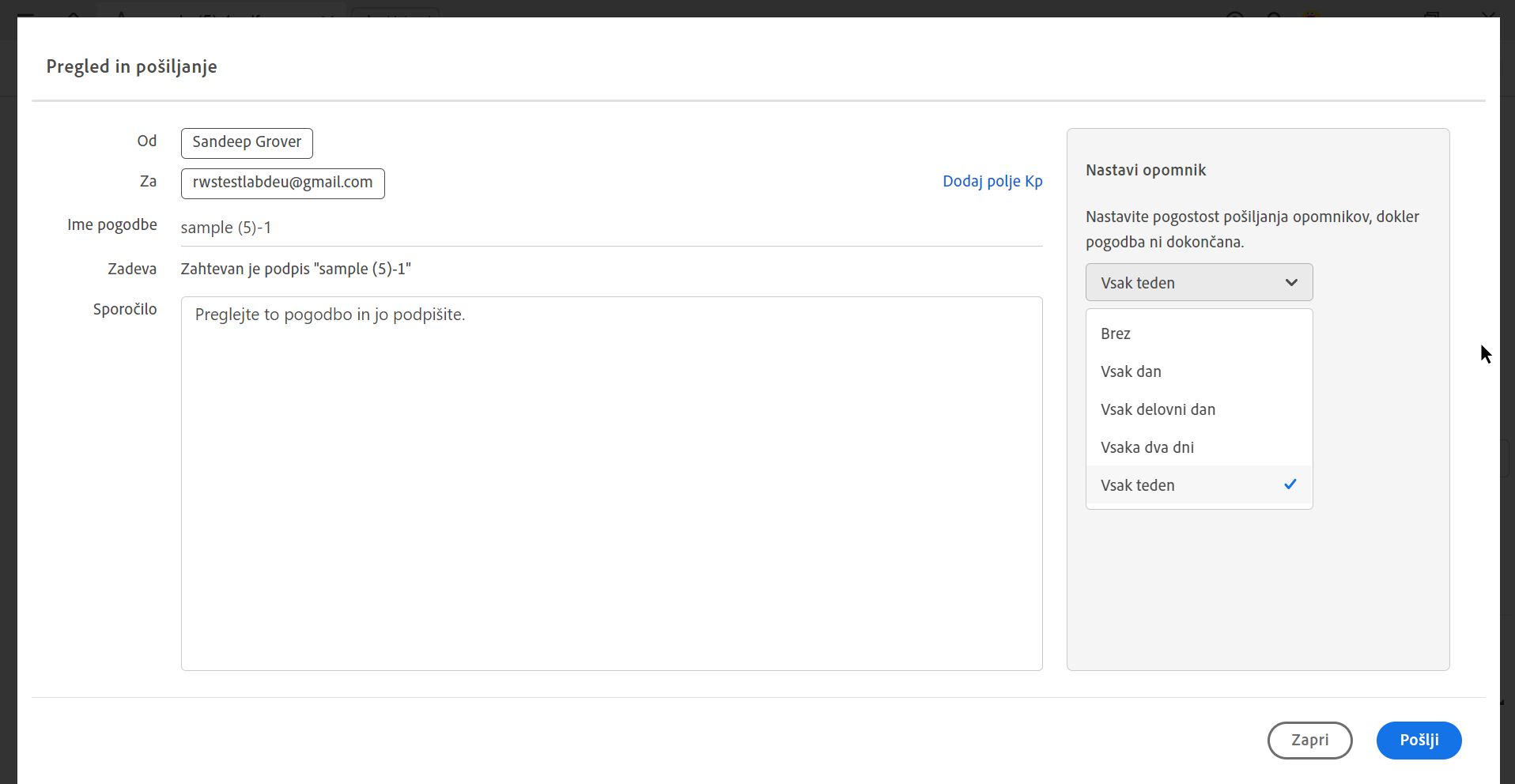Choose Vsak dan from the reminder list

tap(1131, 371)
